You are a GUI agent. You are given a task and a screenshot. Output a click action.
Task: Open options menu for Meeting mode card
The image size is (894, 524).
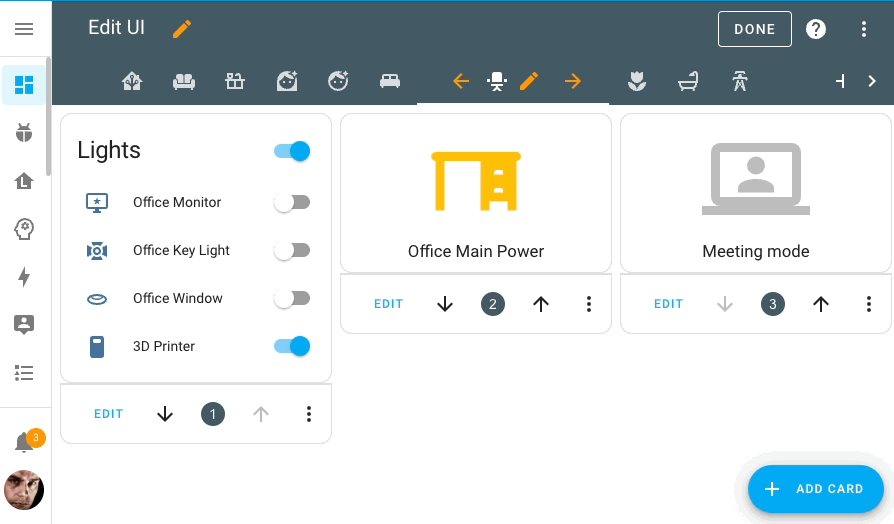click(869, 304)
